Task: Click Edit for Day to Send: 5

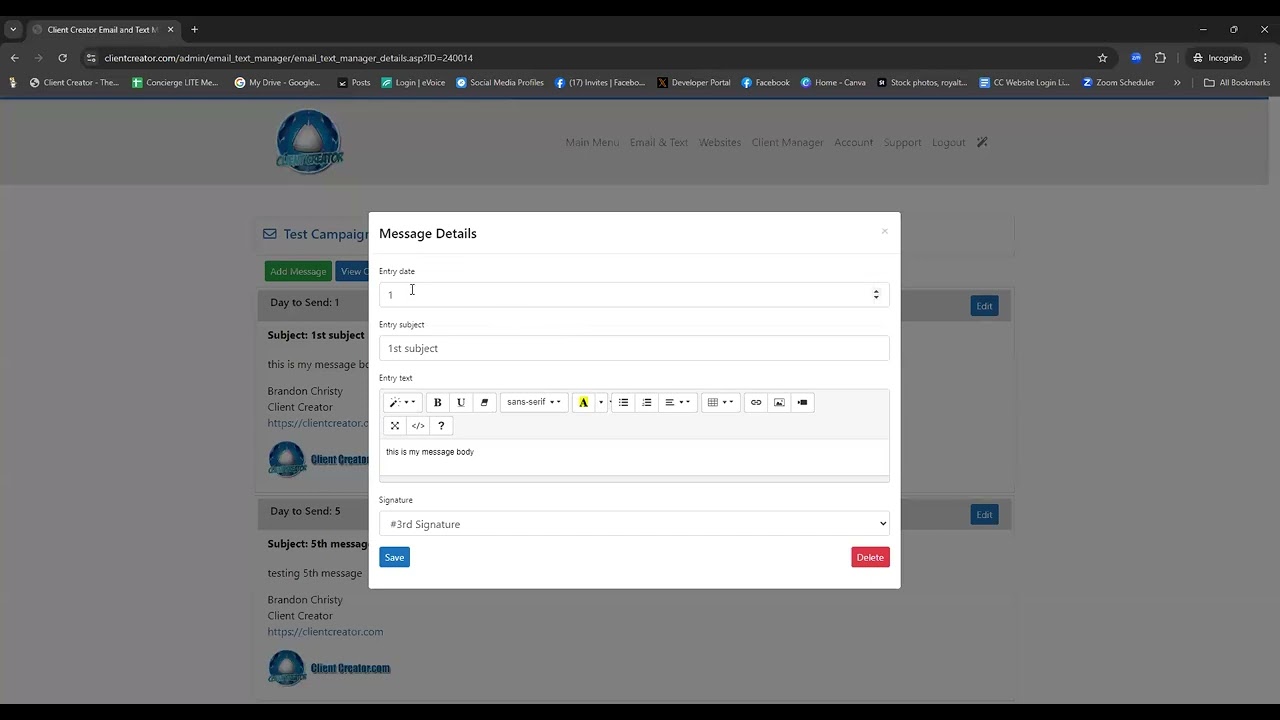Action: (x=984, y=514)
